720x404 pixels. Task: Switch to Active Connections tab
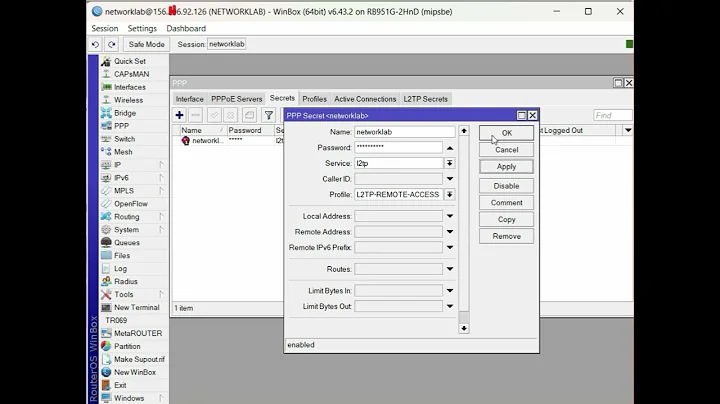[x=365, y=99]
